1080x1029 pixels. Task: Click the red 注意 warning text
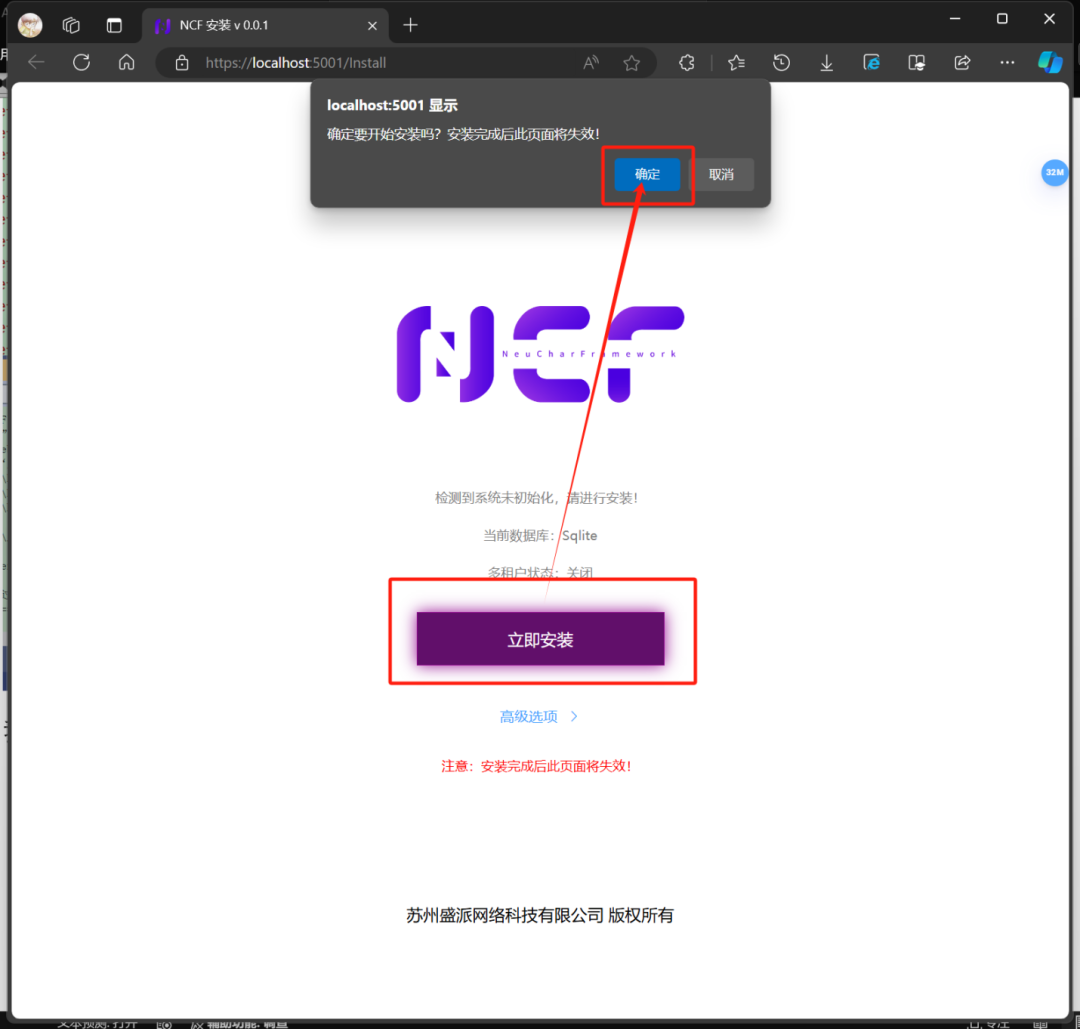tap(537, 766)
